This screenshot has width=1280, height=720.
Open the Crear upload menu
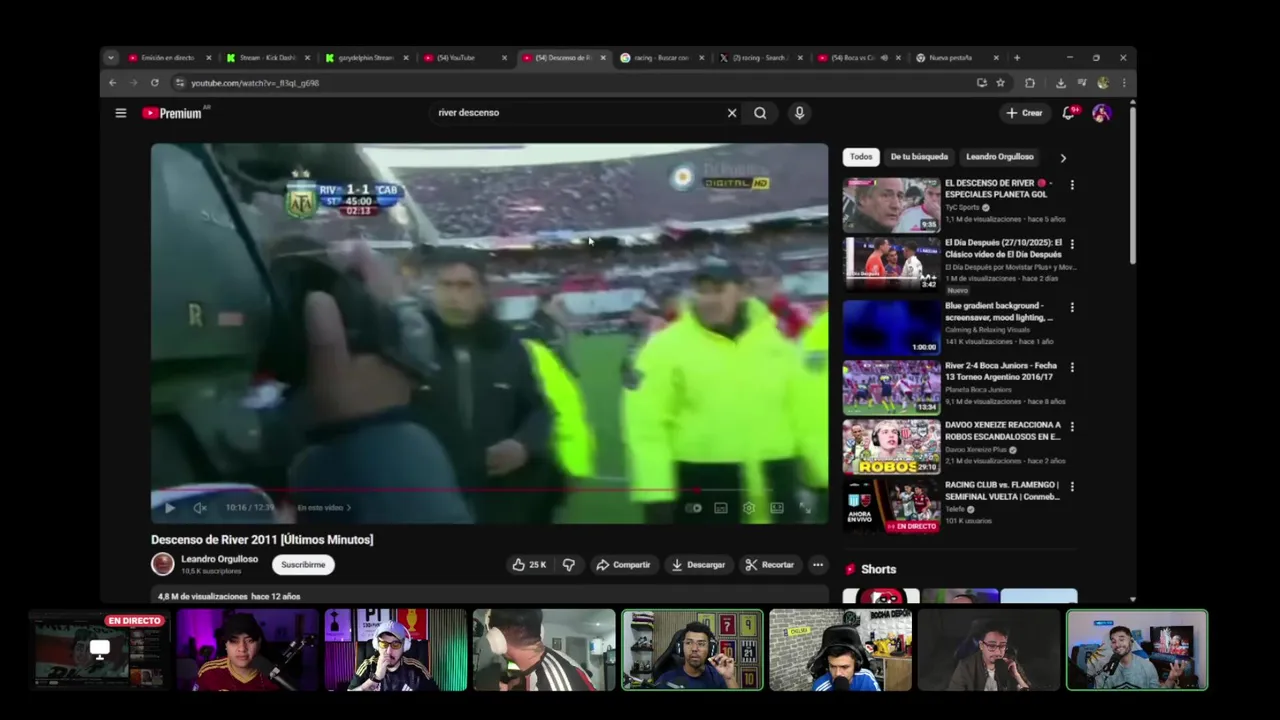tap(1024, 113)
